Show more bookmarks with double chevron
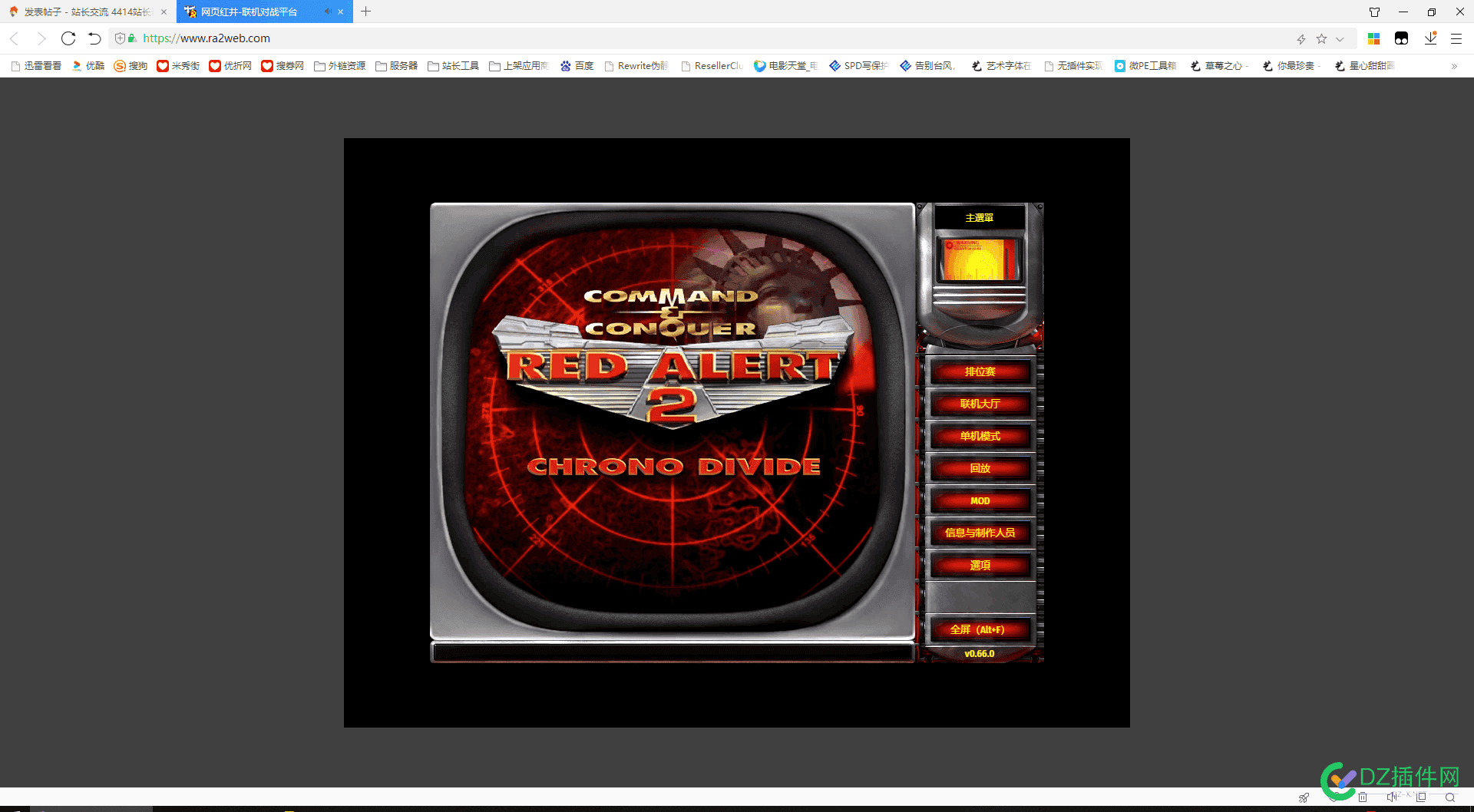The image size is (1474, 812). tap(1454, 66)
